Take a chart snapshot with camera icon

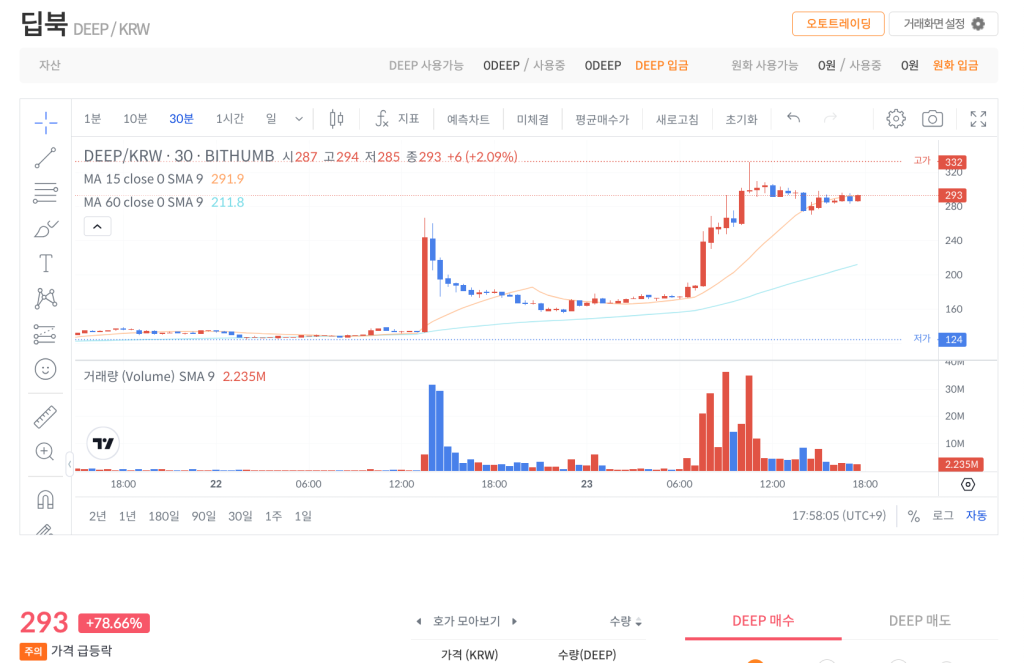[932, 119]
